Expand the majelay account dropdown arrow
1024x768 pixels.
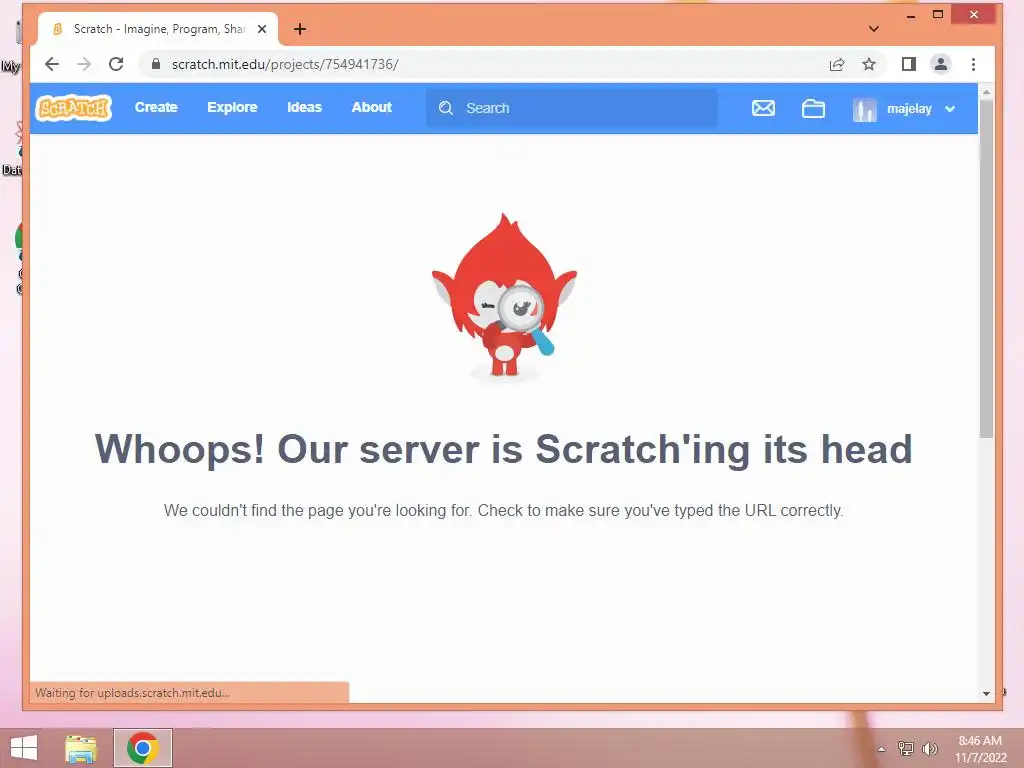point(950,109)
